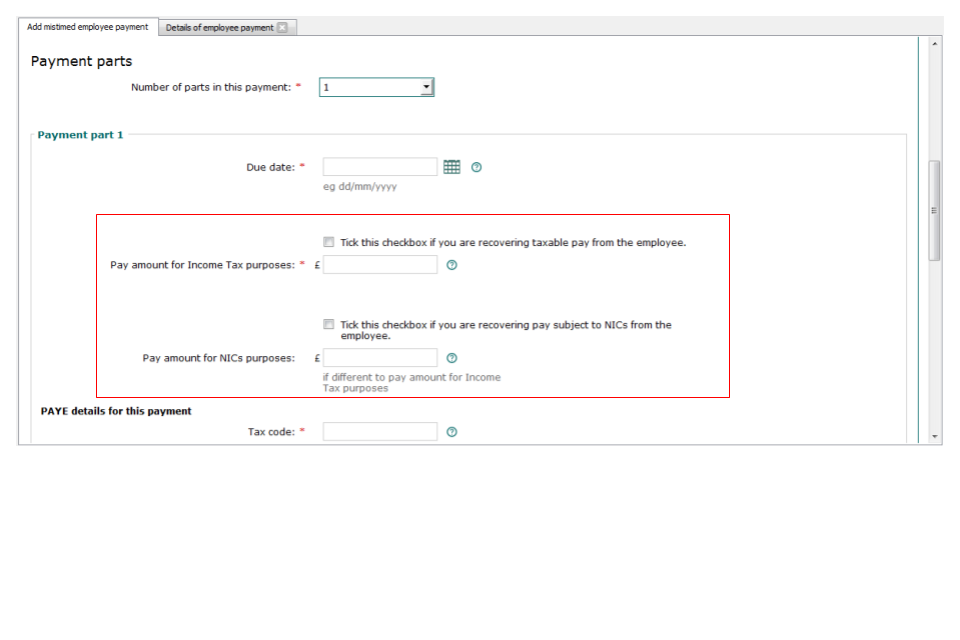Click the Due date label

[271, 167]
